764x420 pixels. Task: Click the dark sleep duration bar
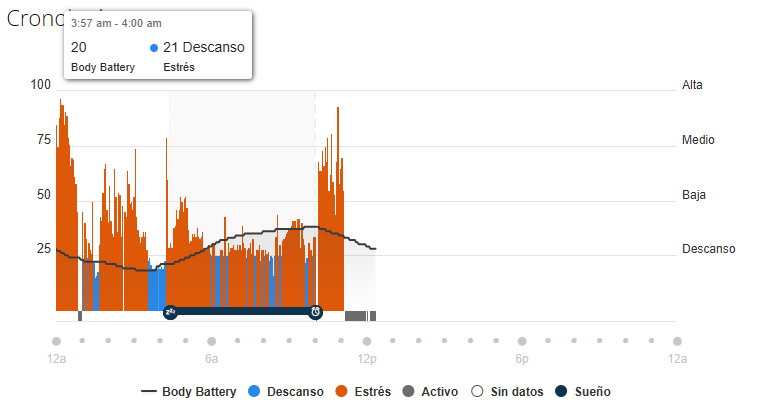[x=242, y=312]
